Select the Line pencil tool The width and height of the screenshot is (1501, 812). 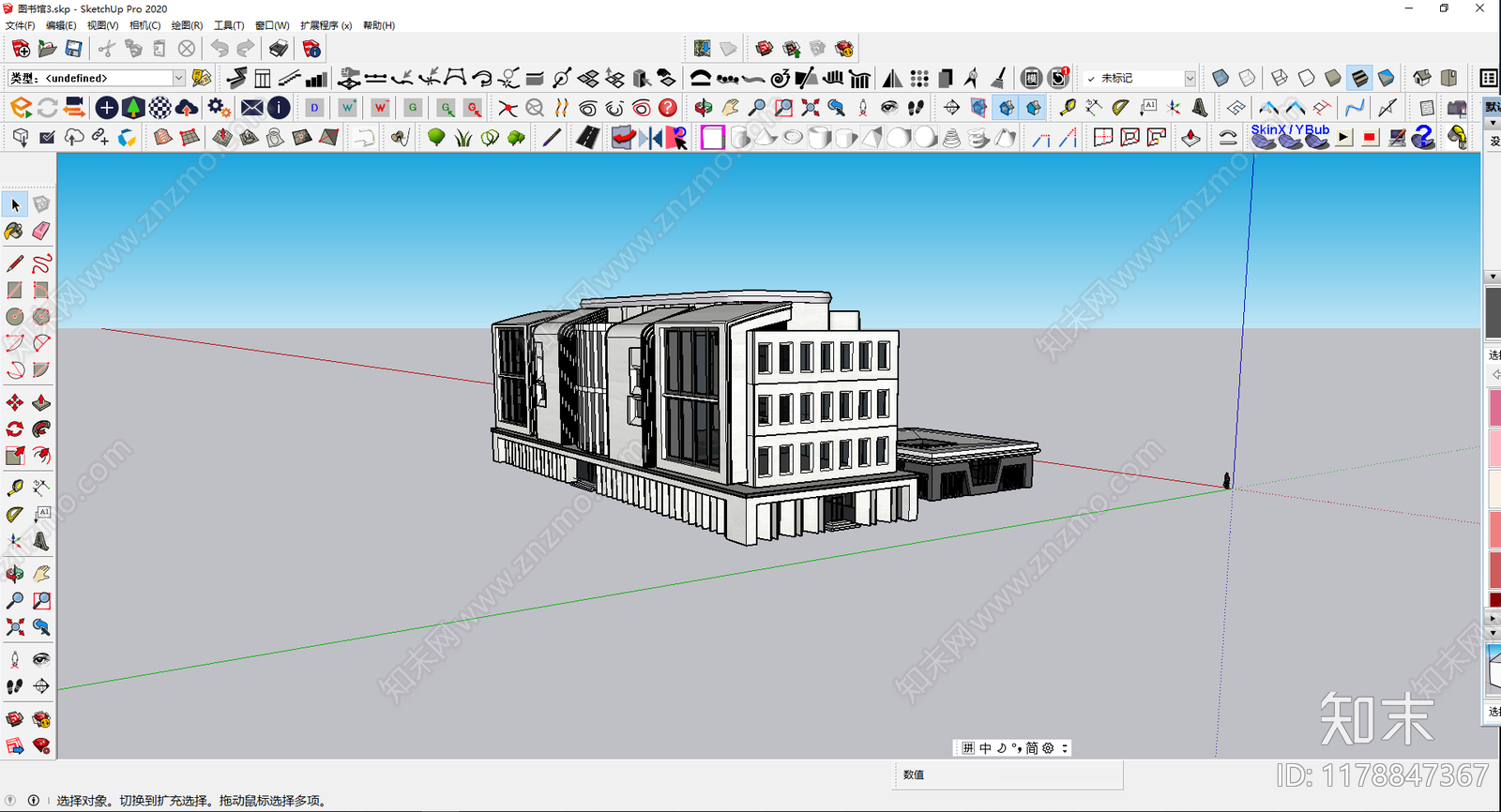15,263
